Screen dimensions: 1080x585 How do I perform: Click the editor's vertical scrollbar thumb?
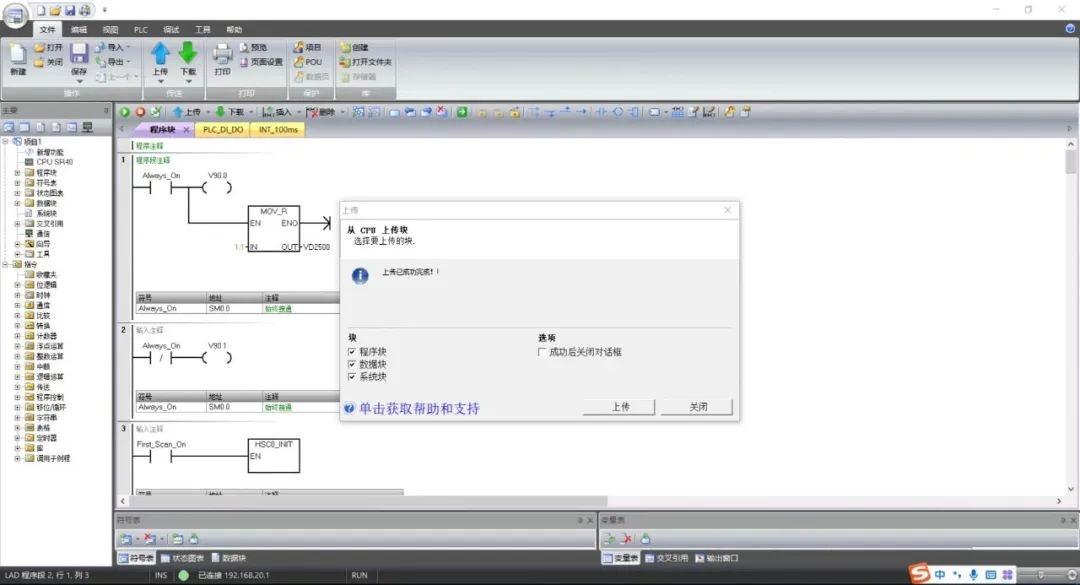pos(1071,164)
